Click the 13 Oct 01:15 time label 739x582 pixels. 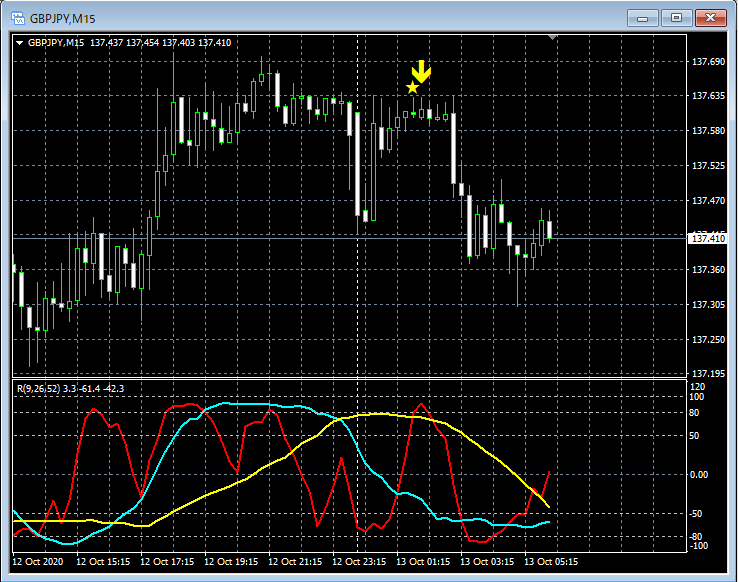(x=423, y=562)
